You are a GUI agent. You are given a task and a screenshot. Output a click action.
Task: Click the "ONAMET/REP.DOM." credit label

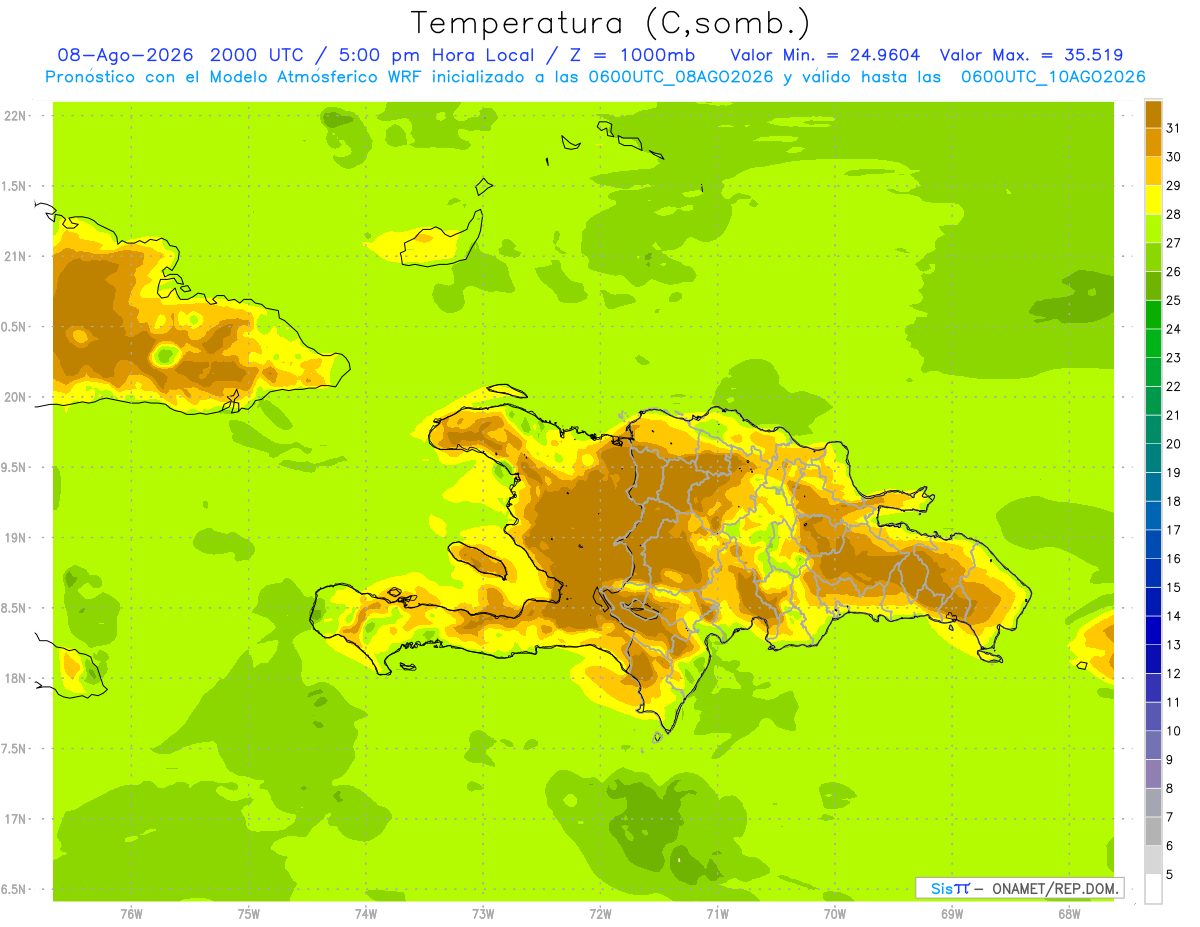1056,888
